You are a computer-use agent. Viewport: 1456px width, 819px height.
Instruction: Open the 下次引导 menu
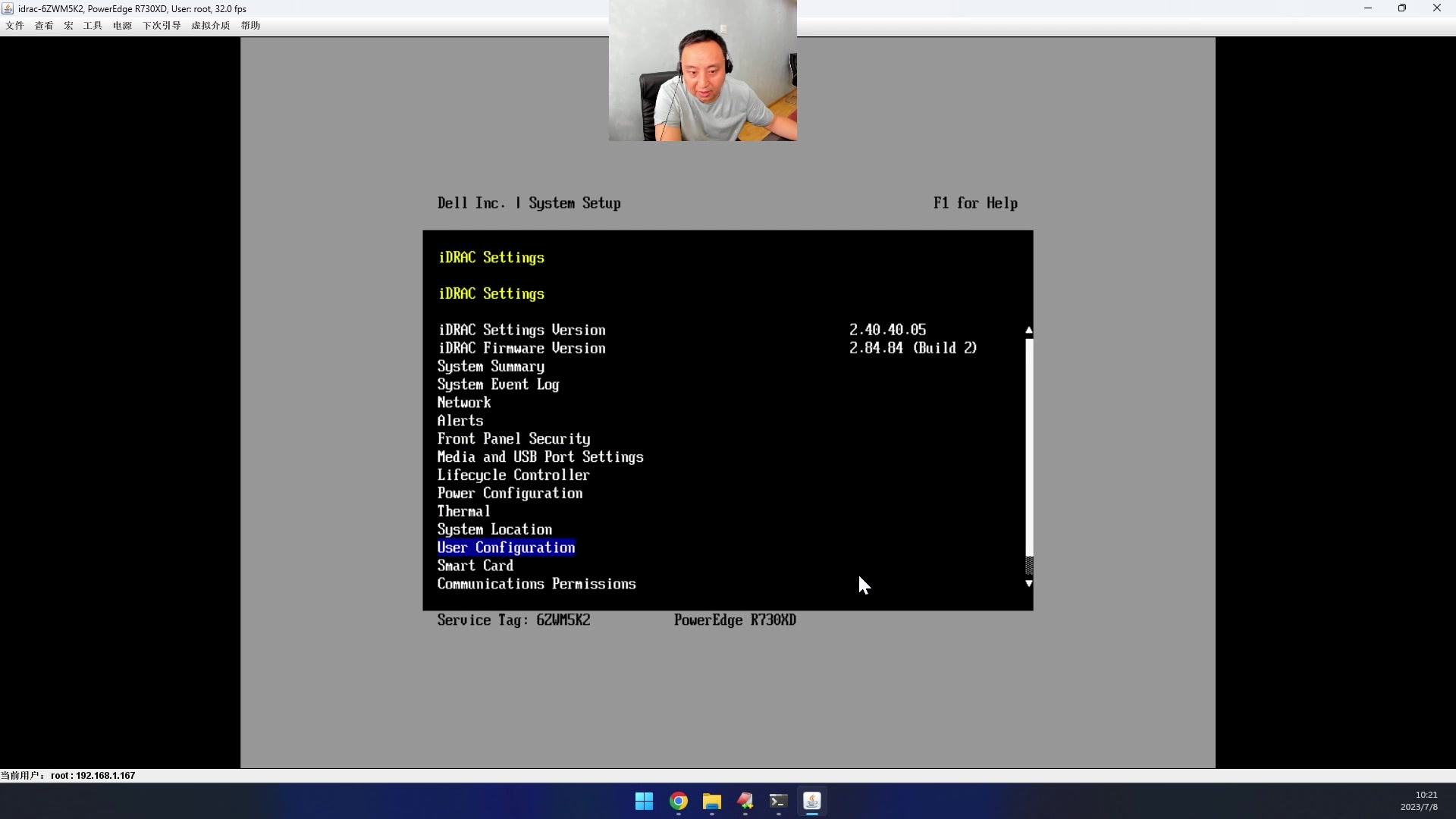[162, 25]
